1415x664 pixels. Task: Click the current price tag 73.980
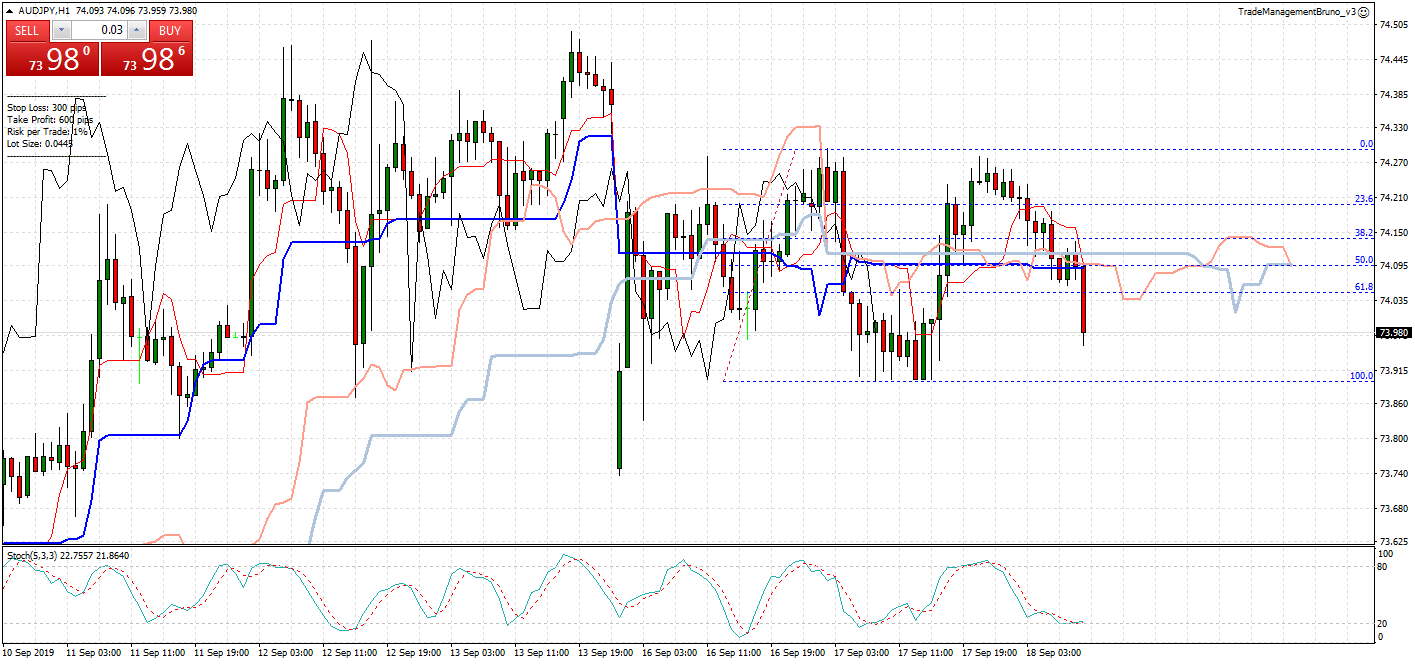(1393, 333)
